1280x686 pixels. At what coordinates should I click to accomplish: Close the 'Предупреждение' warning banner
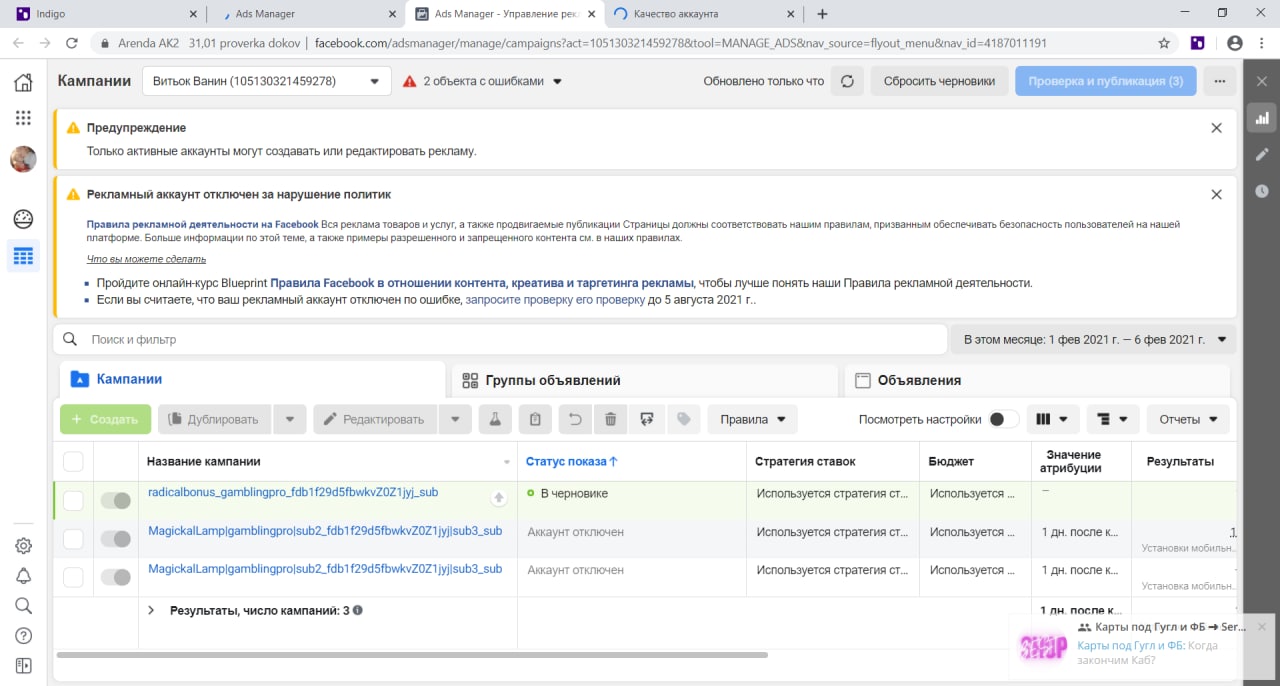(1216, 128)
